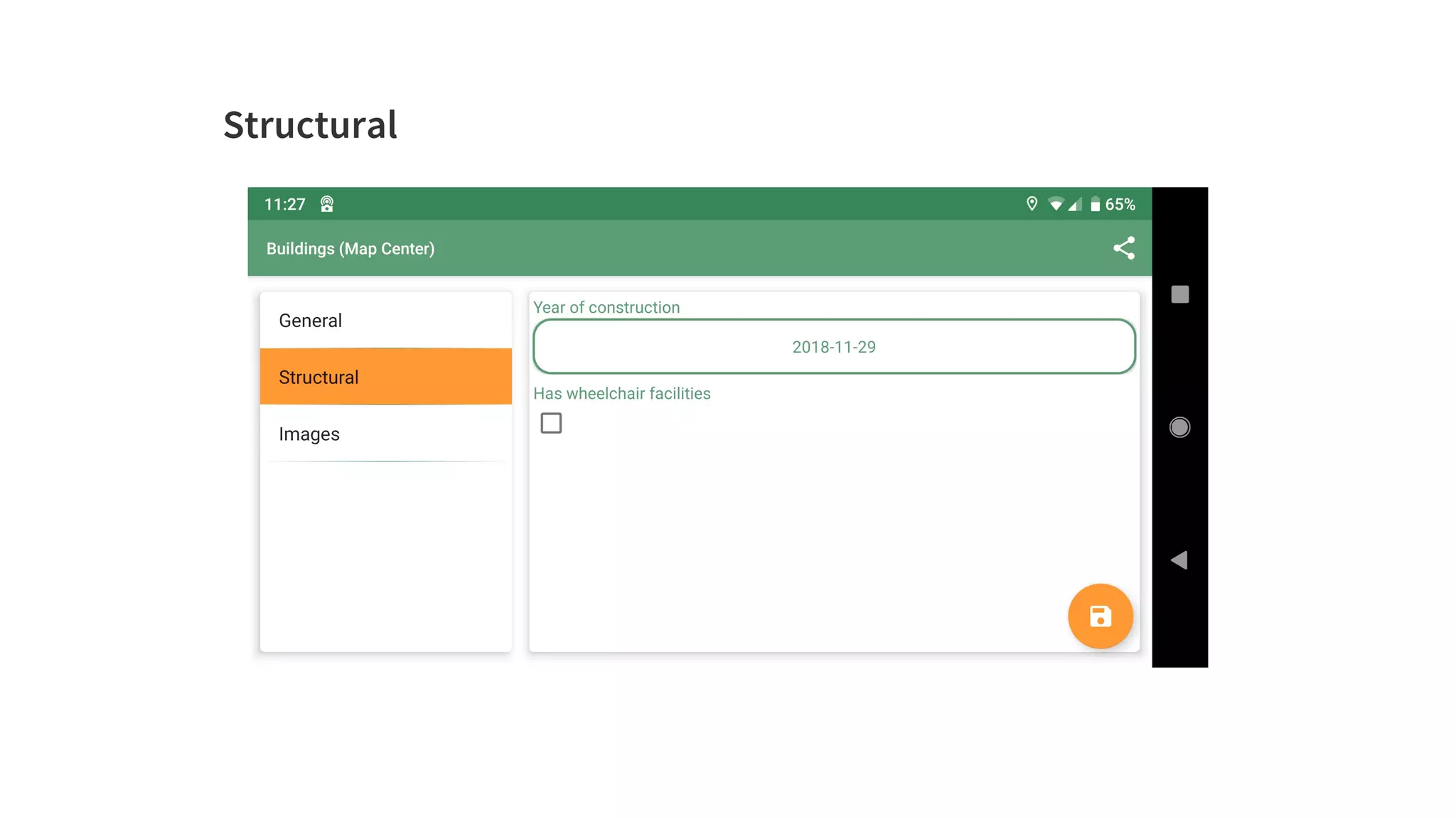This screenshot has width=1456, height=819.
Task: Open the Year of construction date field
Action: [x=833, y=347]
